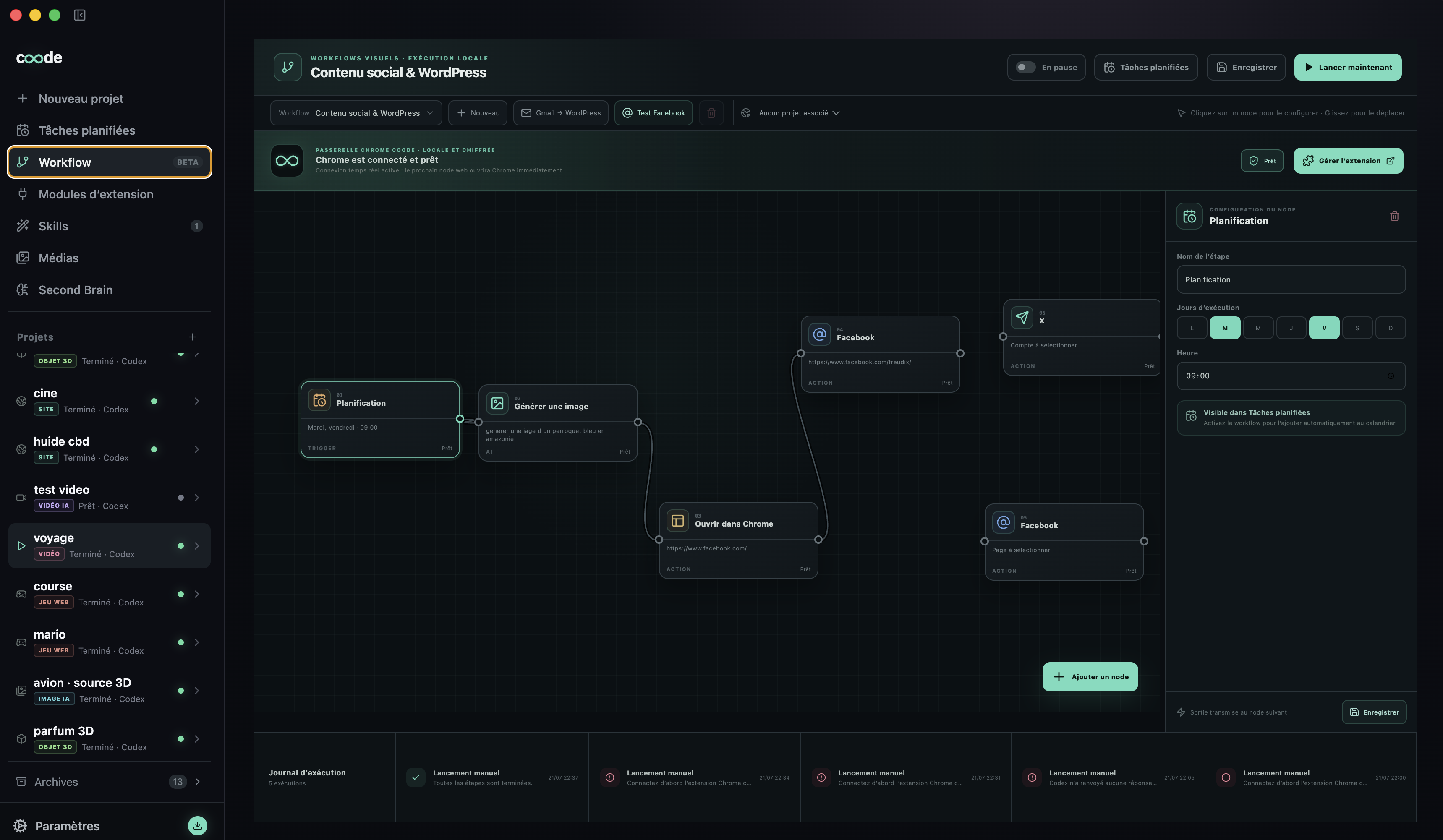Image resolution: width=1443 pixels, height=840 pixels.
Task: Select the 05 Facebook node icon
Action: pyautogui.click(x=1003, y=523)
